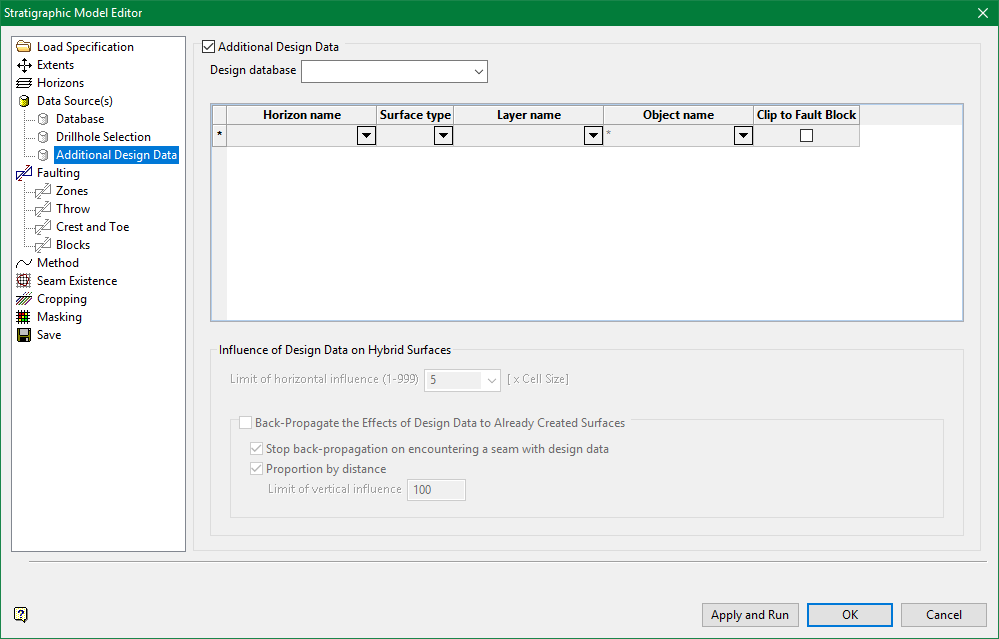This screenshot has height=639, width=999.
Task: Click the Faulting icon in tree
Action: [x=24, y=173]
